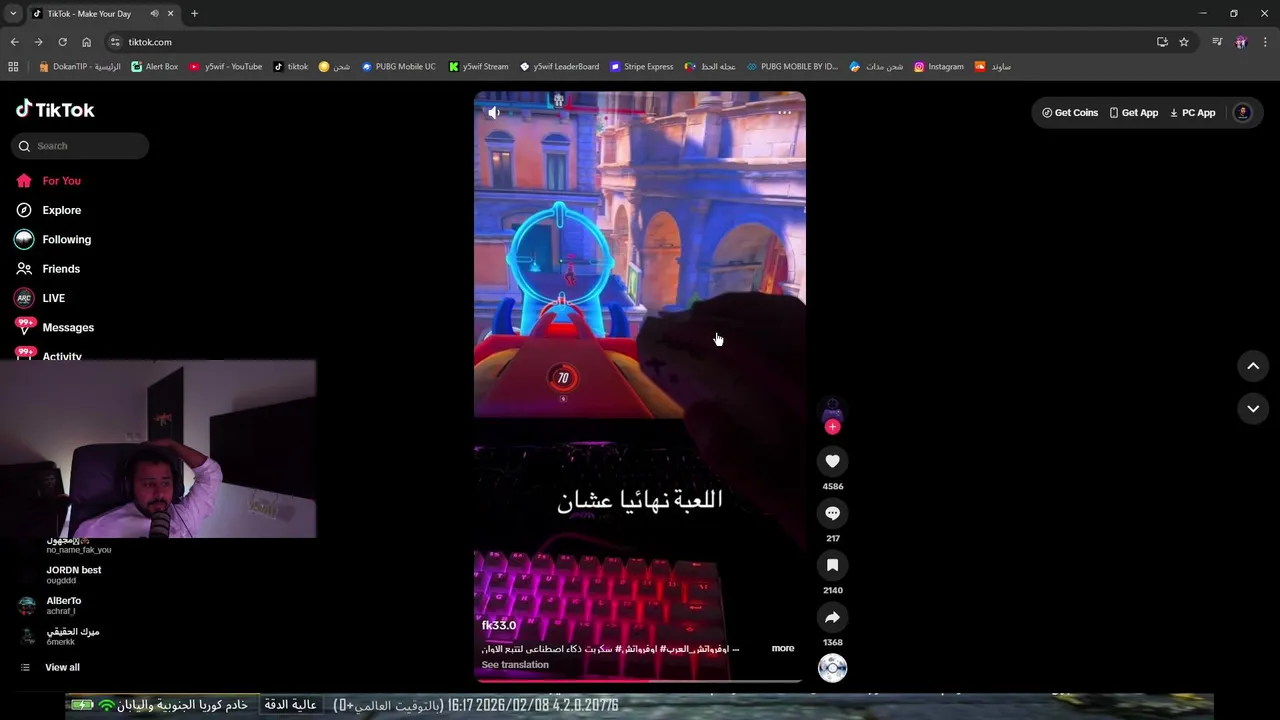Click View all following accounts
This screenshot has height=720, width=1280.
pyautogui.click(x=62, y=667)
